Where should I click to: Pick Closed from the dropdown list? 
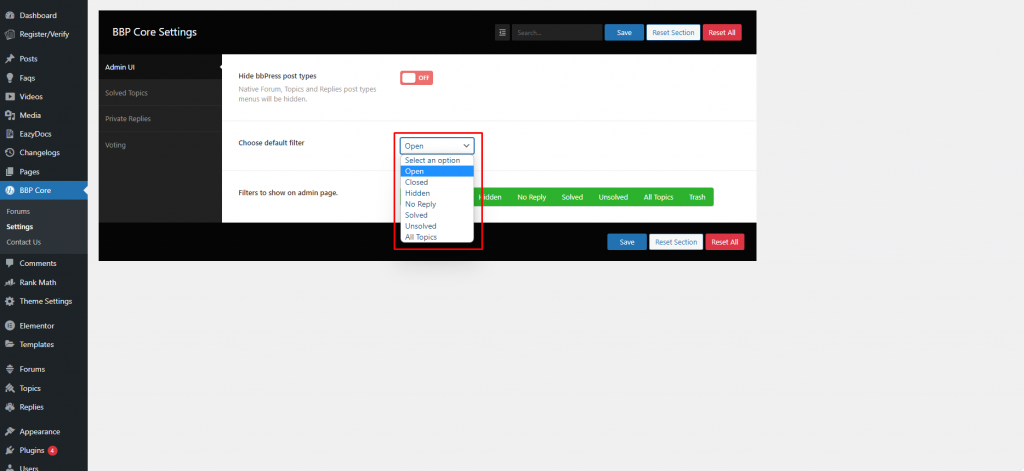437,182
